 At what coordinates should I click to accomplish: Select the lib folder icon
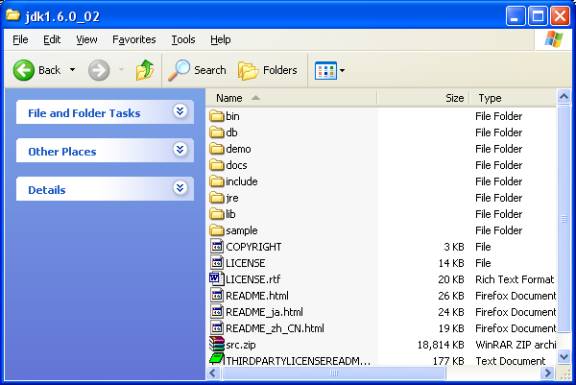[x=217, y=214]
